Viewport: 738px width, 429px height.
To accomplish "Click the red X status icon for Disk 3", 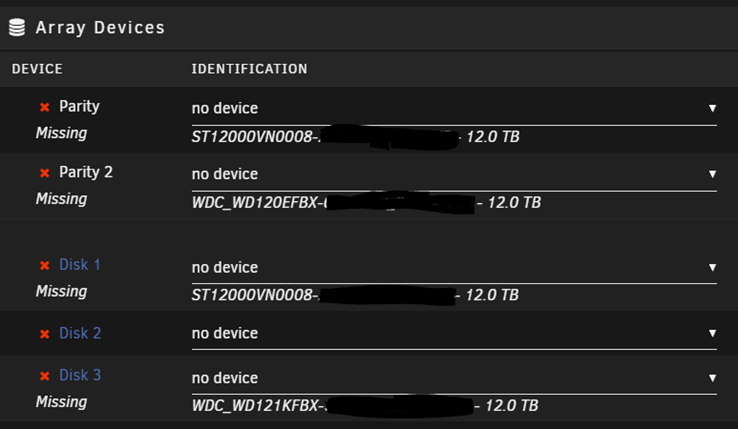I will tap(45, 376).
